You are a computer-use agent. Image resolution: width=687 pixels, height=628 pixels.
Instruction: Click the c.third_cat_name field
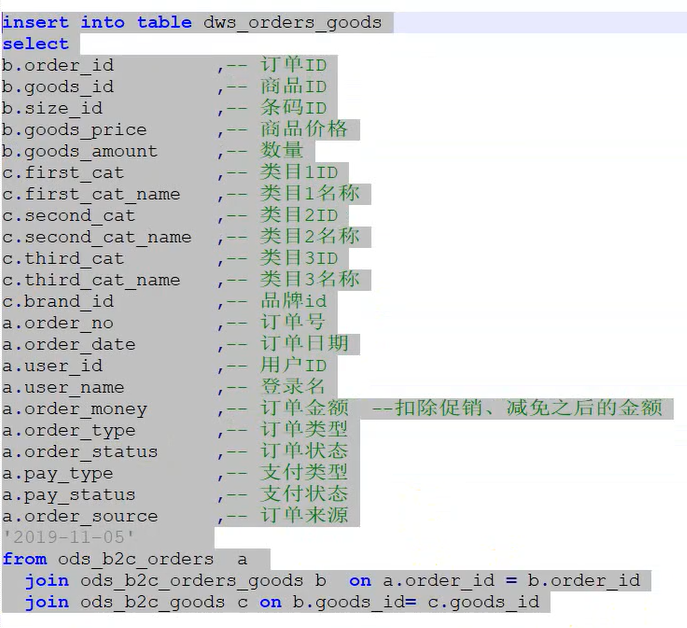point(91,280)
